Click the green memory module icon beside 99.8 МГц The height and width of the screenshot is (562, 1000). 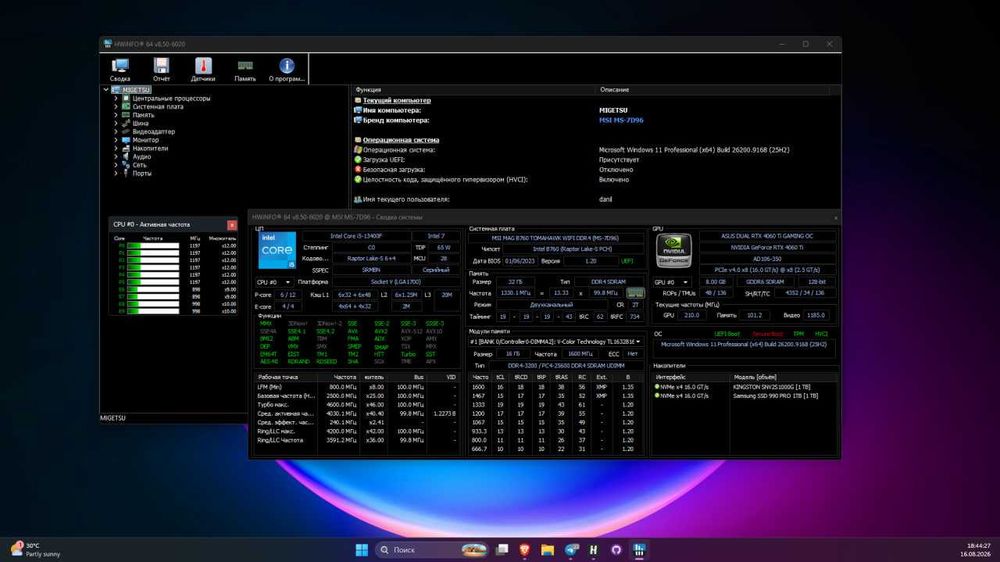tap(635, 293)
